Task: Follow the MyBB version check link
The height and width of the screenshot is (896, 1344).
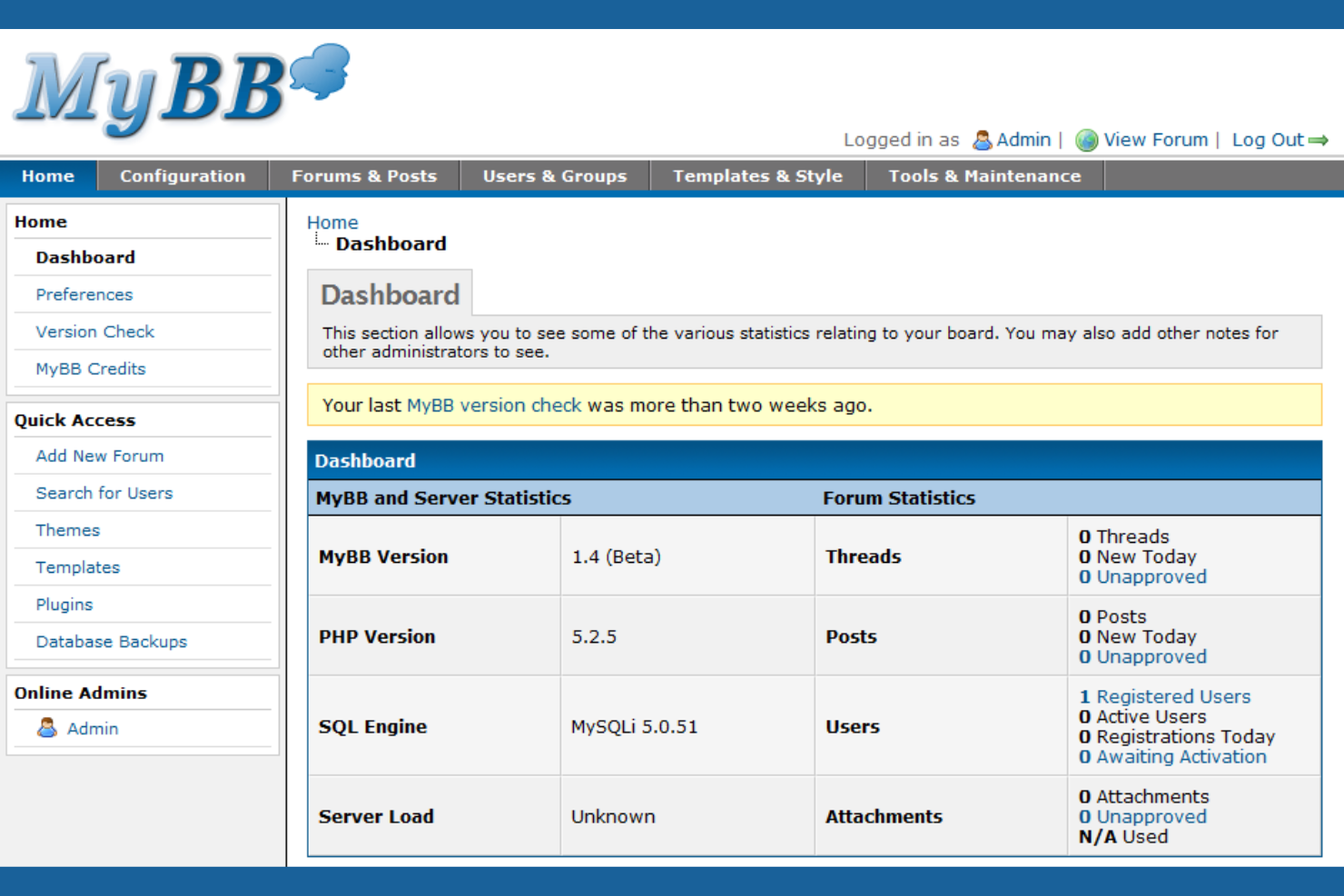Action: coord(494,406)
